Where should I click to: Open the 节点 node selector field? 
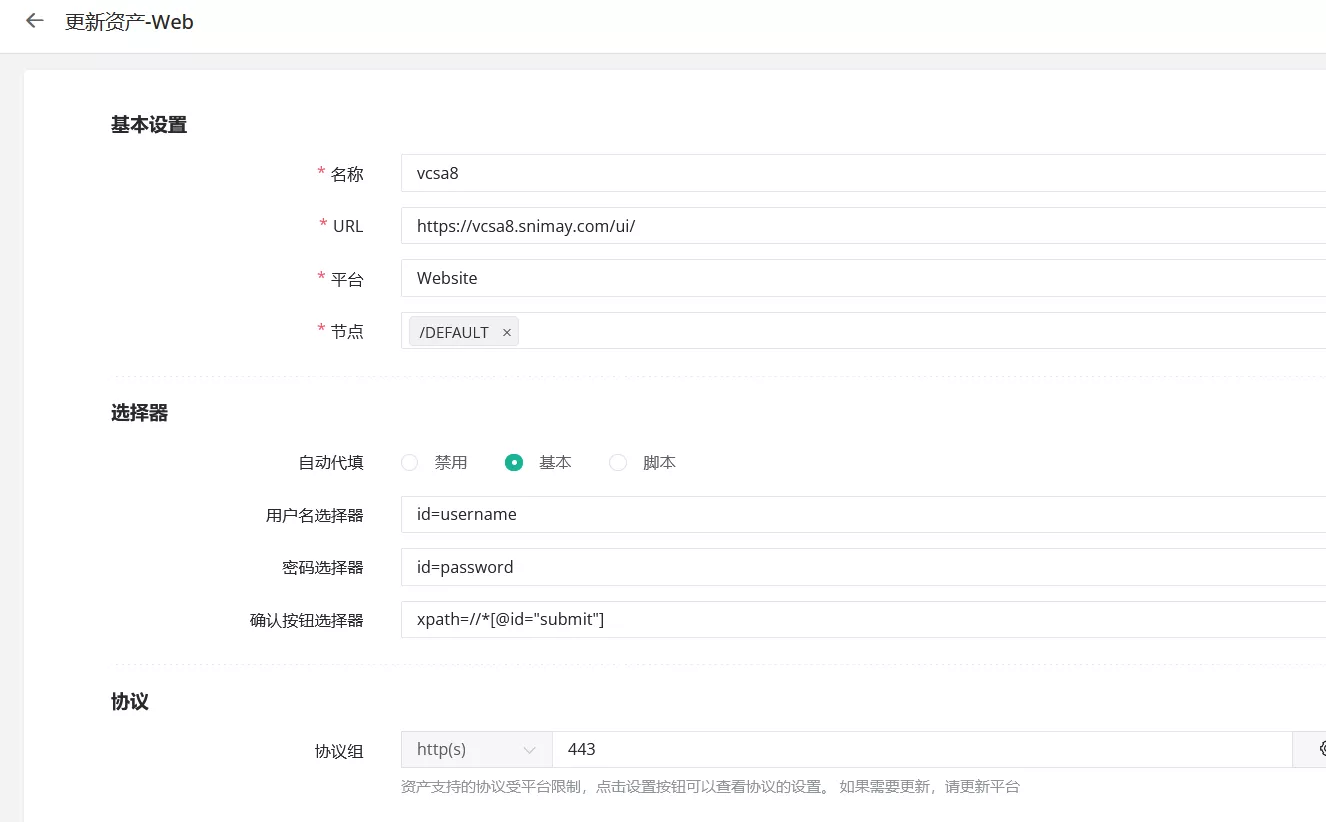coord(900,331)
